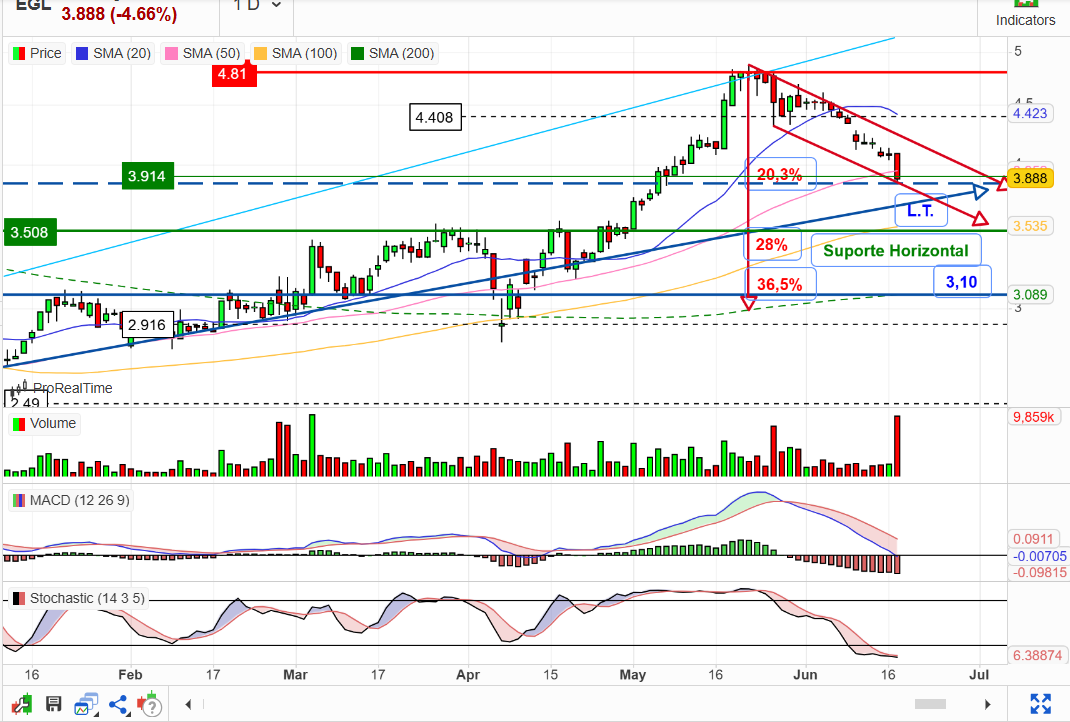The height and width of the screenshot is (722, 1070).
Task: Click the SMA (100) legend button
Action: pos(295,53)
